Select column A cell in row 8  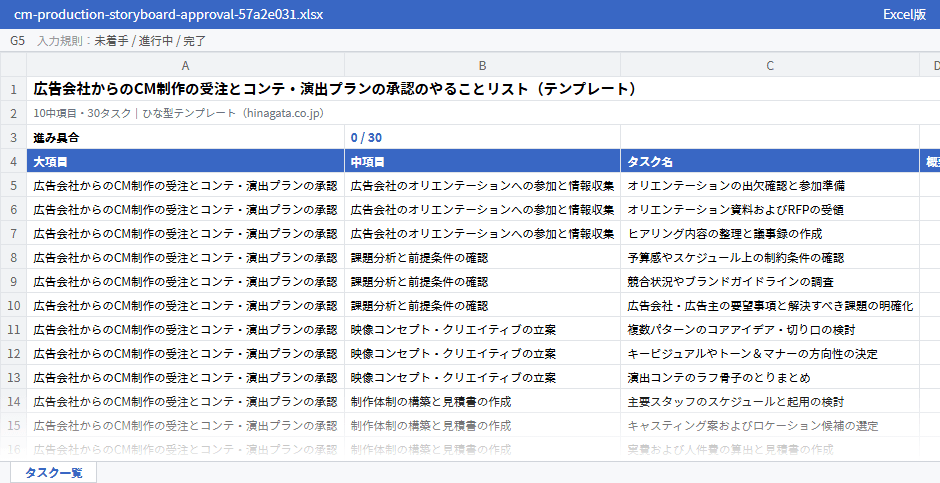coord(185,257)
